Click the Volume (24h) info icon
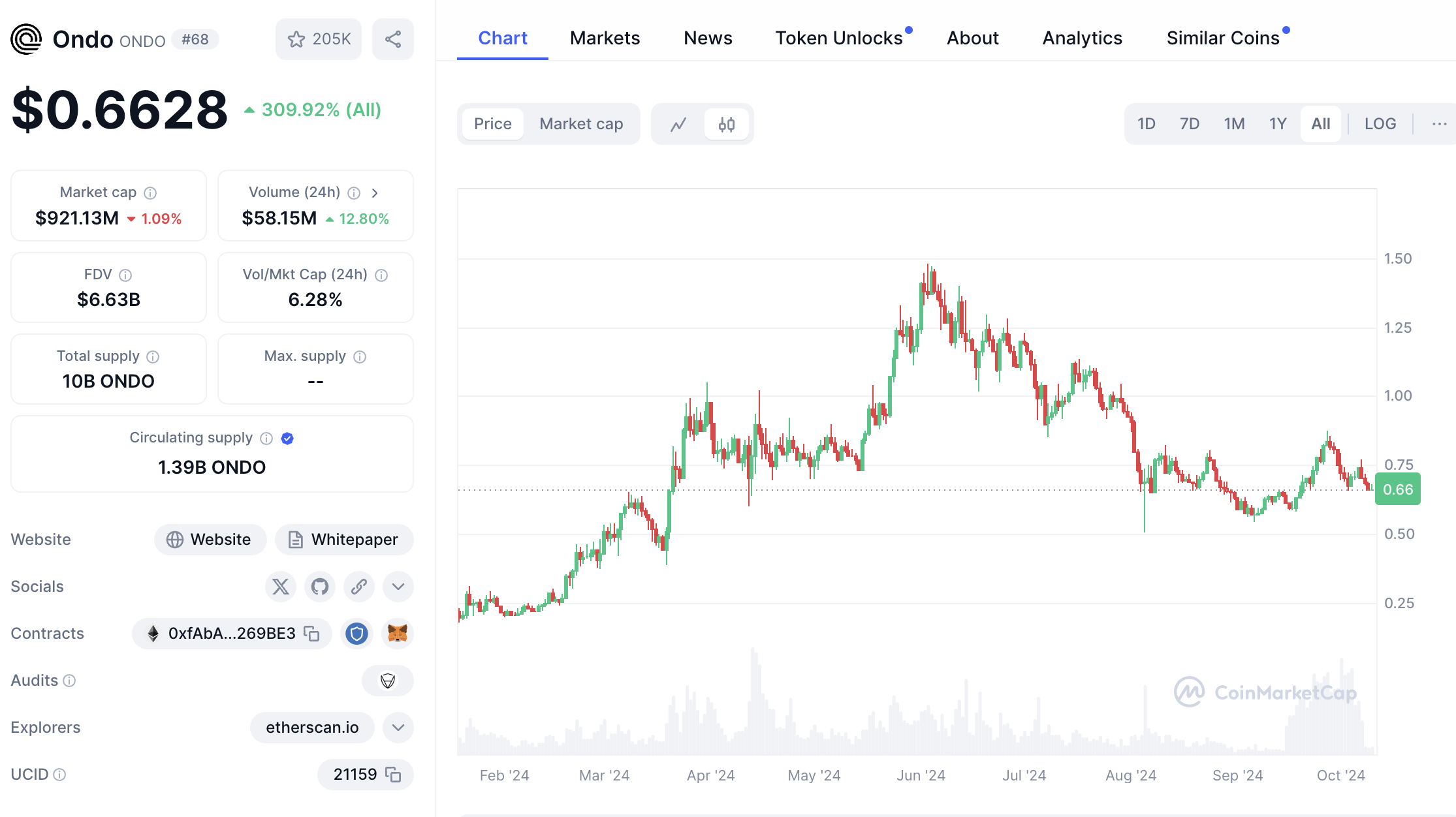The image size is (1456, 817). 354,193
